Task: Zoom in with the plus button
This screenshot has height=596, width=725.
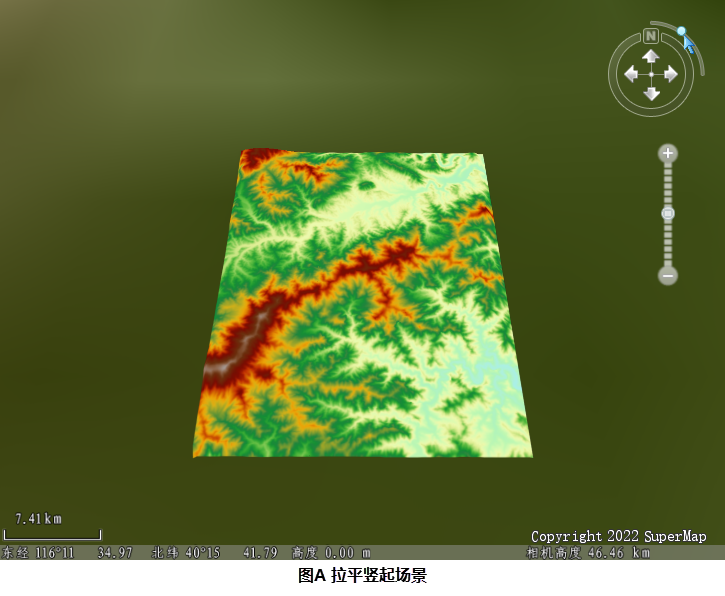Action: [x=668, y=153]
